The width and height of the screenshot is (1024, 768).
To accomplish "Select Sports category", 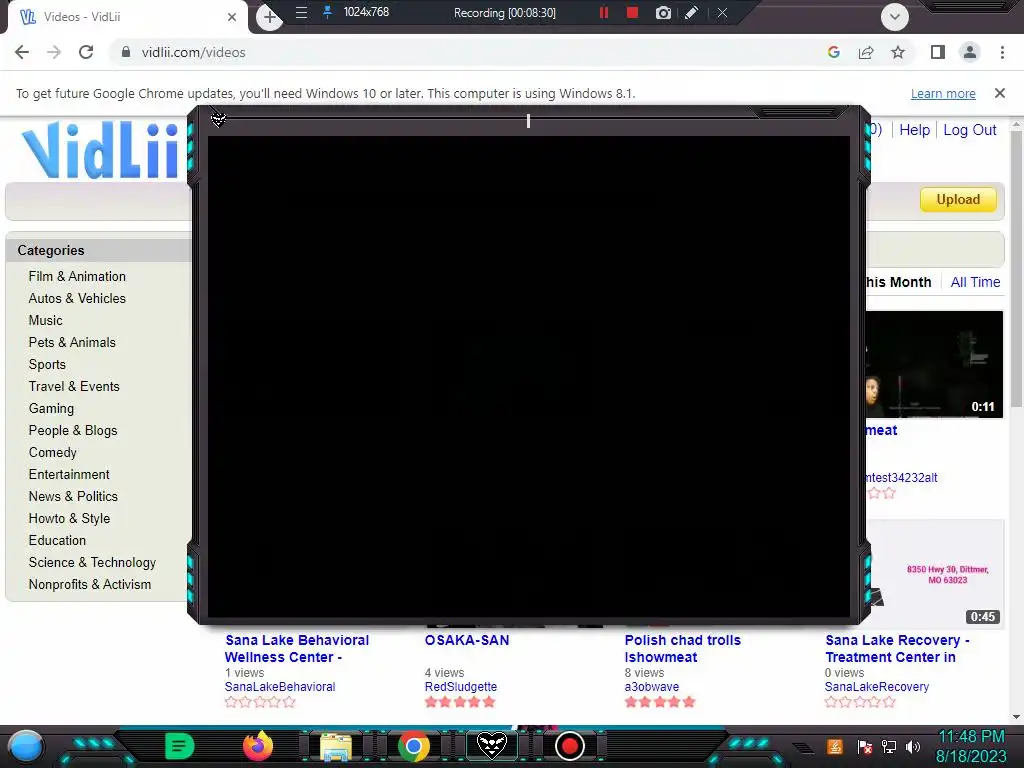I will 47,364.
